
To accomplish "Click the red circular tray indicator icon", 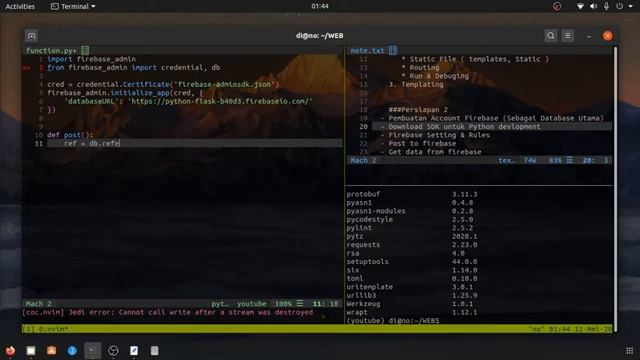I will coord(557,7).
